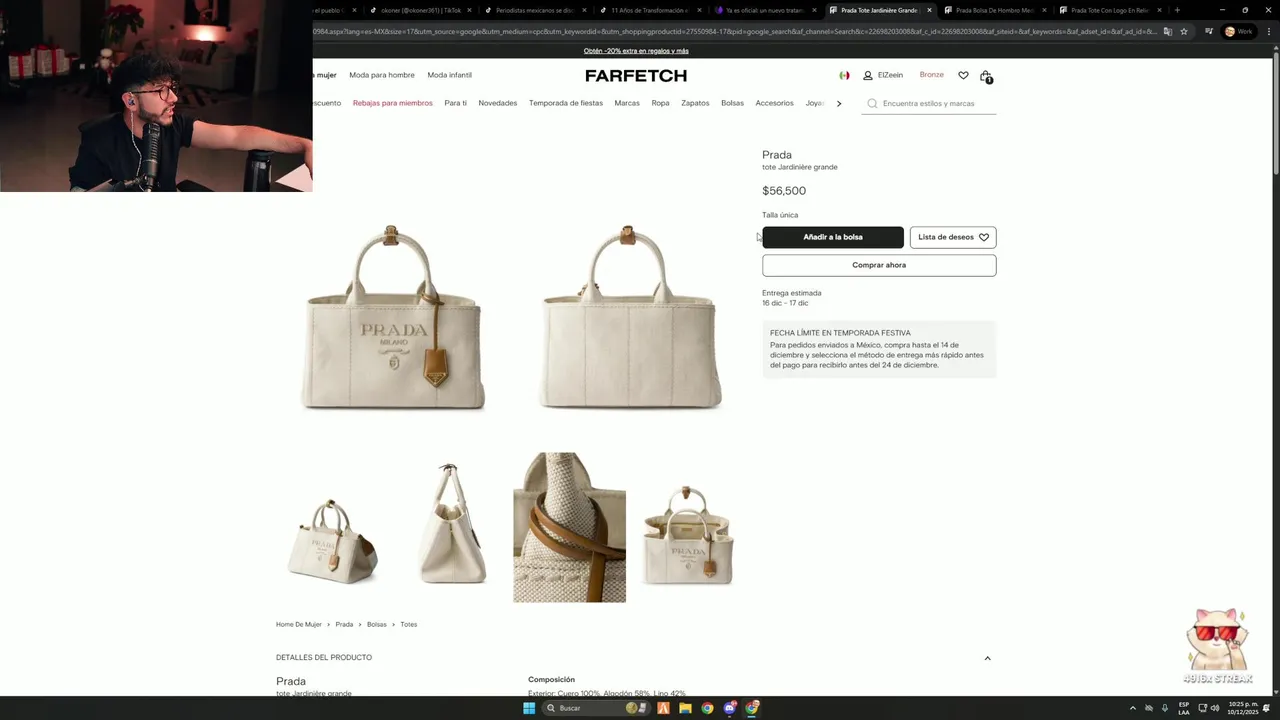Image resolution: width=1280 pixels, height=720 pixels.
Task: Open the Bolsas menu
Action: coord(732,103)
